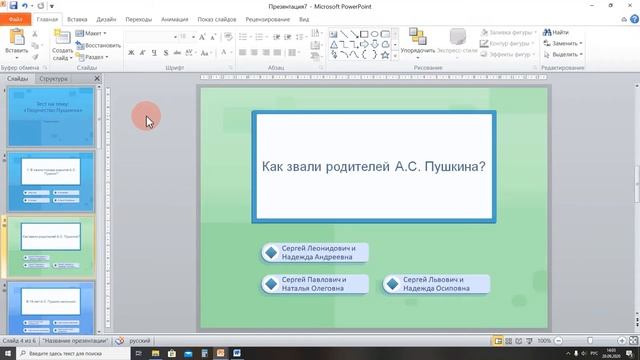Open the Section (Раздел) dropdown
This screenshot has width=640, height=360.
pyautogui.click(x=92, y=57)
